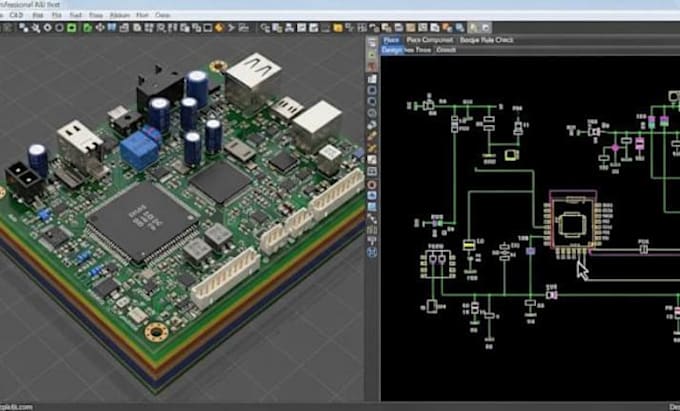Switch to the Place tab
This screenshot has height=411, width=680.
(391, 40)
